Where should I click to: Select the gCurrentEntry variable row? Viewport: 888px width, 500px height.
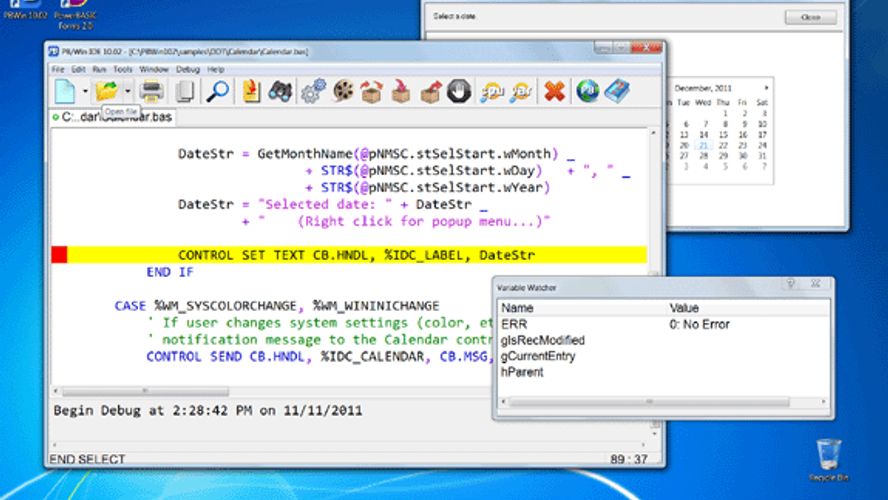tap(538, 356)
